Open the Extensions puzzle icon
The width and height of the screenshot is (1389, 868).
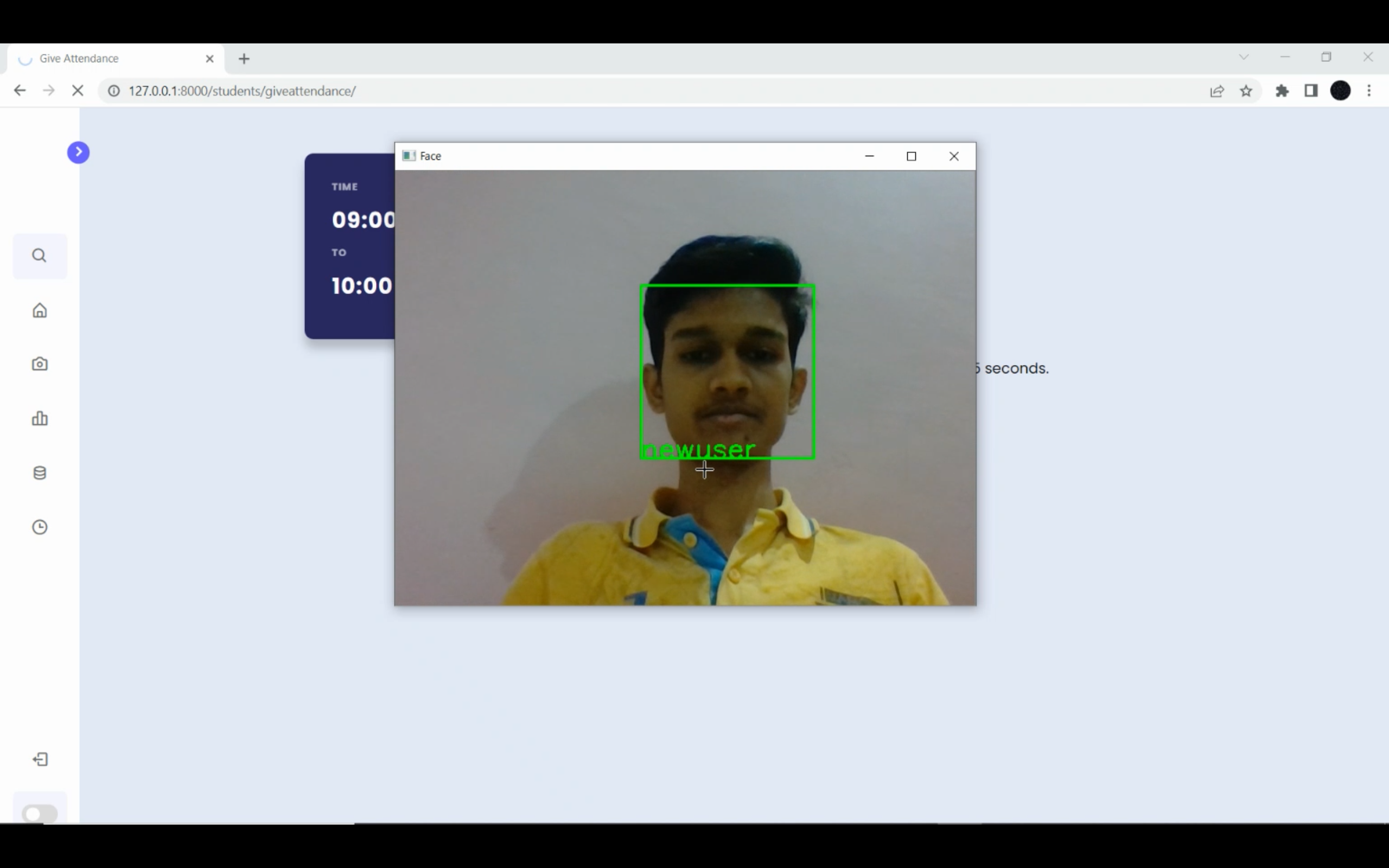[x=1282, y=91]
